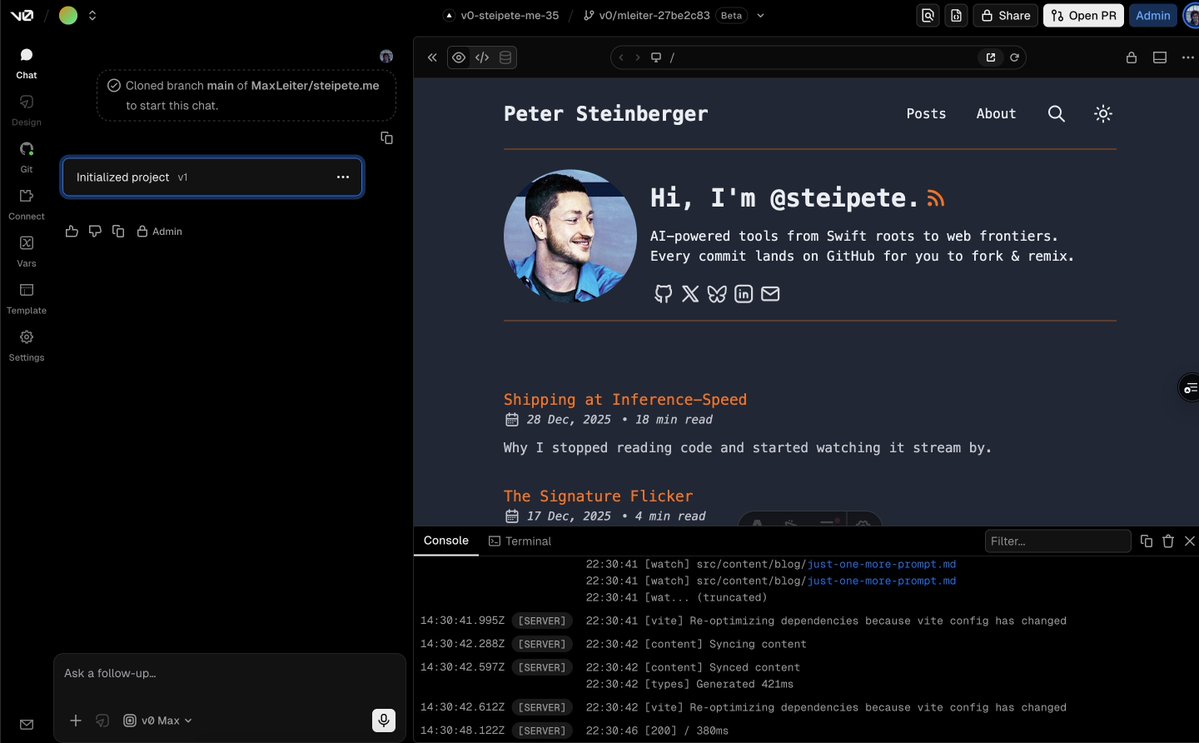Open the Template sidebar panel
Image resolution: width=1199 pixels, height=743 pixels.
pos(26,299)
